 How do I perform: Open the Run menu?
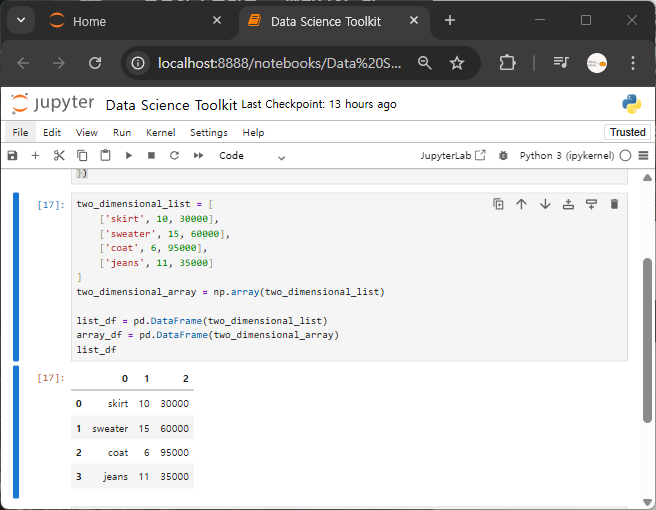(122, 133)
